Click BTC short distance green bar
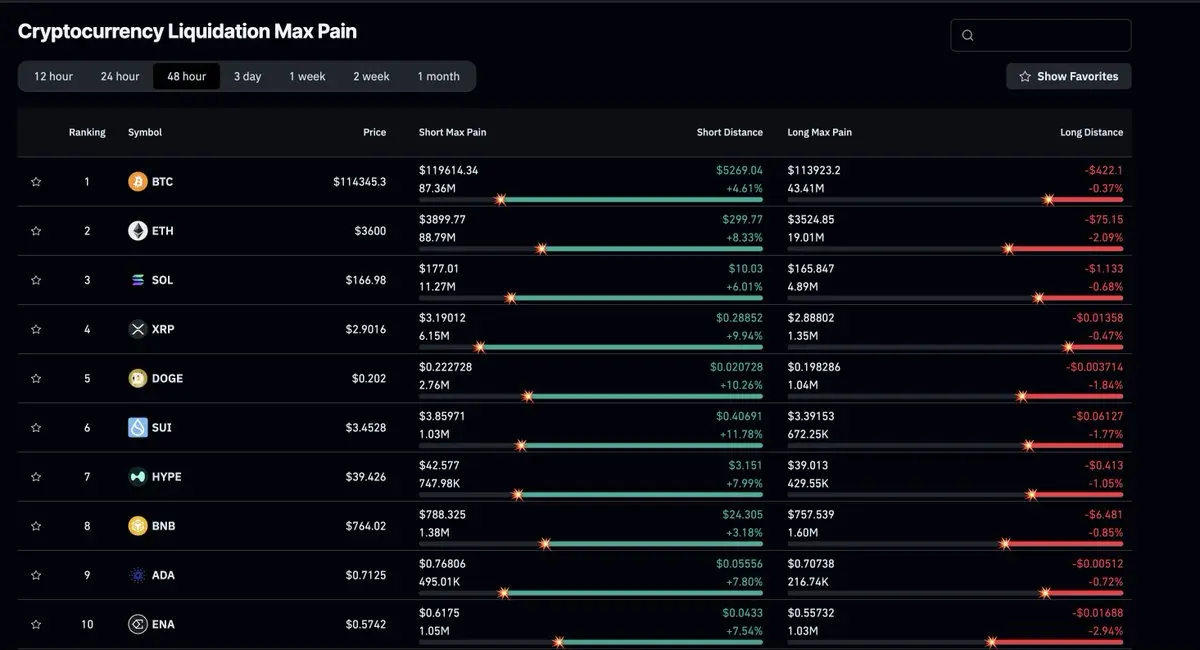This screenshot has height=650, width=1200. point(632,200)
